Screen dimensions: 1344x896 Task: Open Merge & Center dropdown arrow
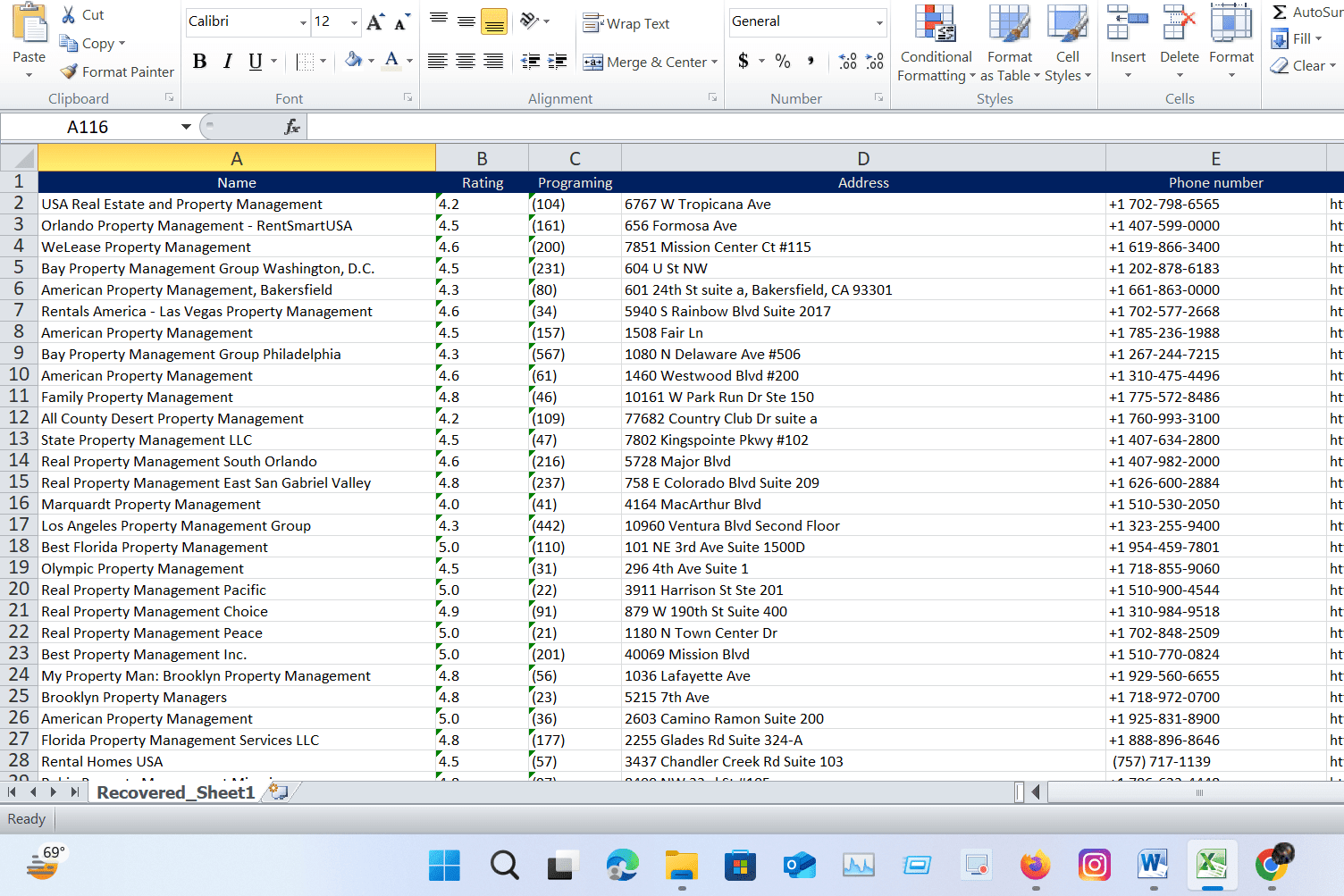tap(714, 62)
